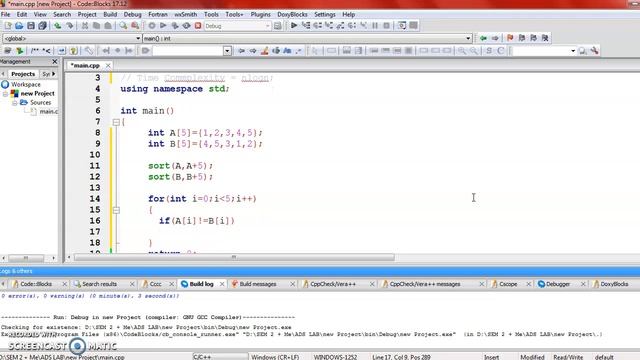
Task: Insert a DoxyBlocks /** block comment
Action: [35, 51]
